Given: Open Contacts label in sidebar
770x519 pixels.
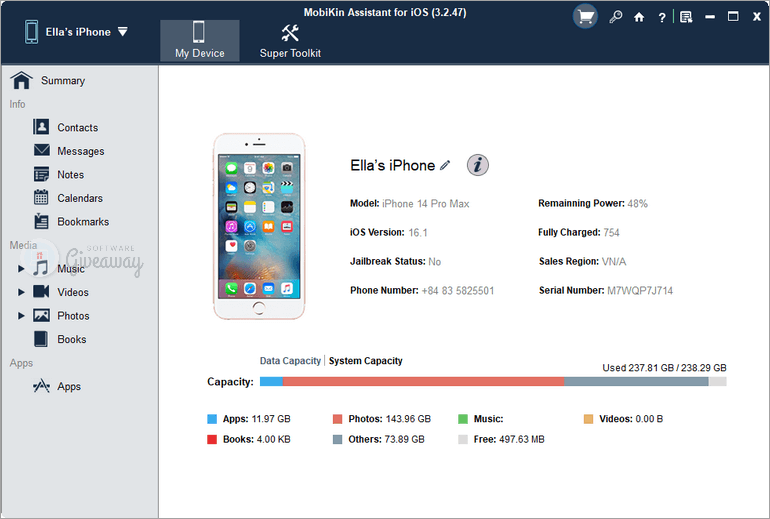Looking at the screenshot, I should (x=78, y=128).
